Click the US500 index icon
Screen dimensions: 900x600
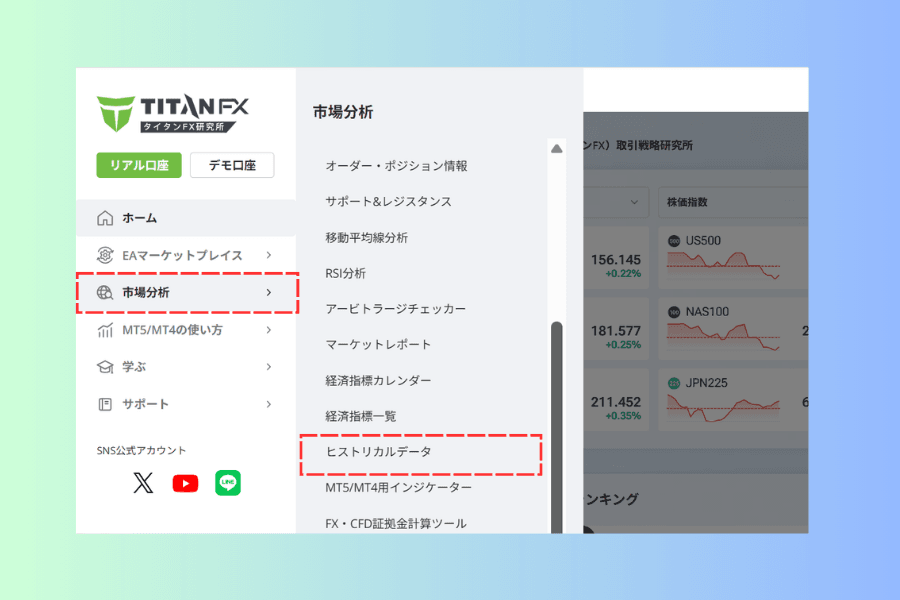674,241
